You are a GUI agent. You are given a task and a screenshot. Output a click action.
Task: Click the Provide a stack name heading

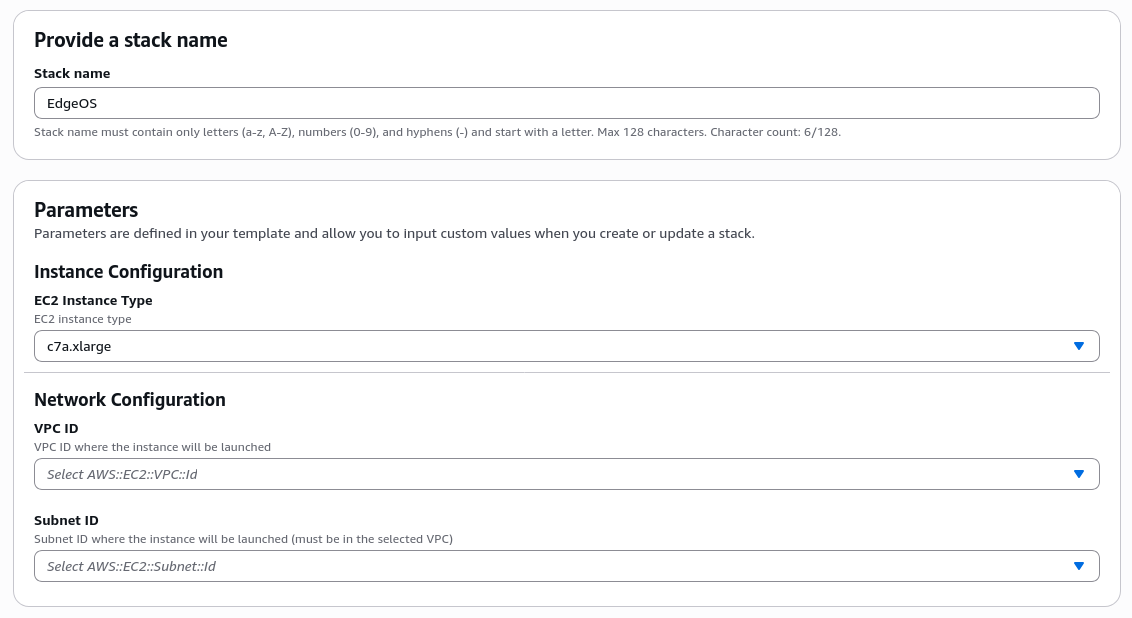131,41
